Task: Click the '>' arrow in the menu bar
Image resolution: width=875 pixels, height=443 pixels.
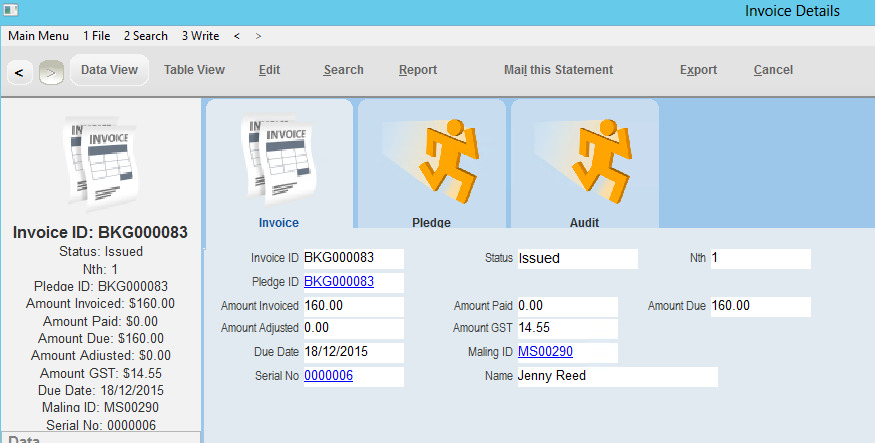Action: pos(258,36)
